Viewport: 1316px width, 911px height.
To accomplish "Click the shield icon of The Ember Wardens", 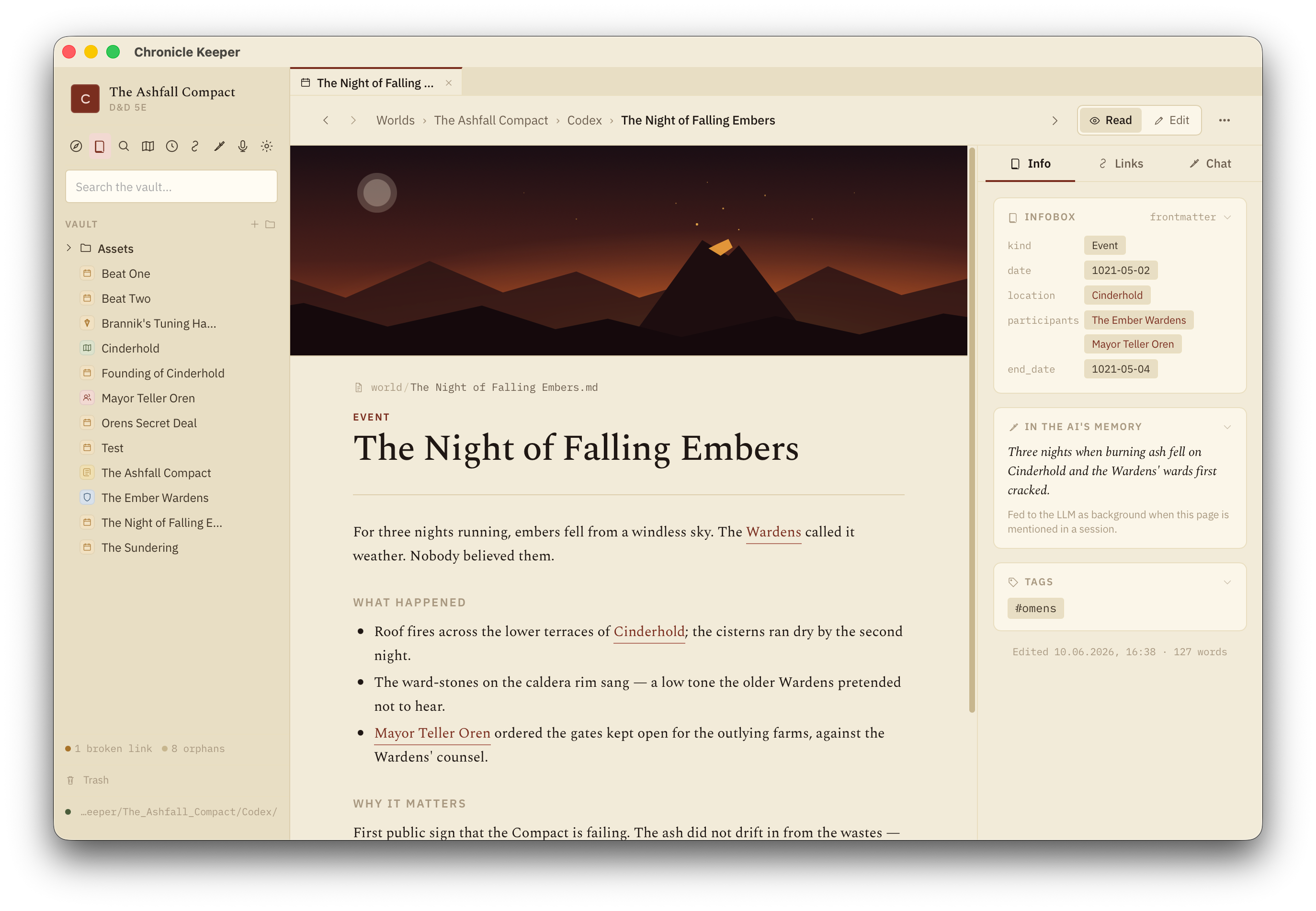I will tap(87, 498).
